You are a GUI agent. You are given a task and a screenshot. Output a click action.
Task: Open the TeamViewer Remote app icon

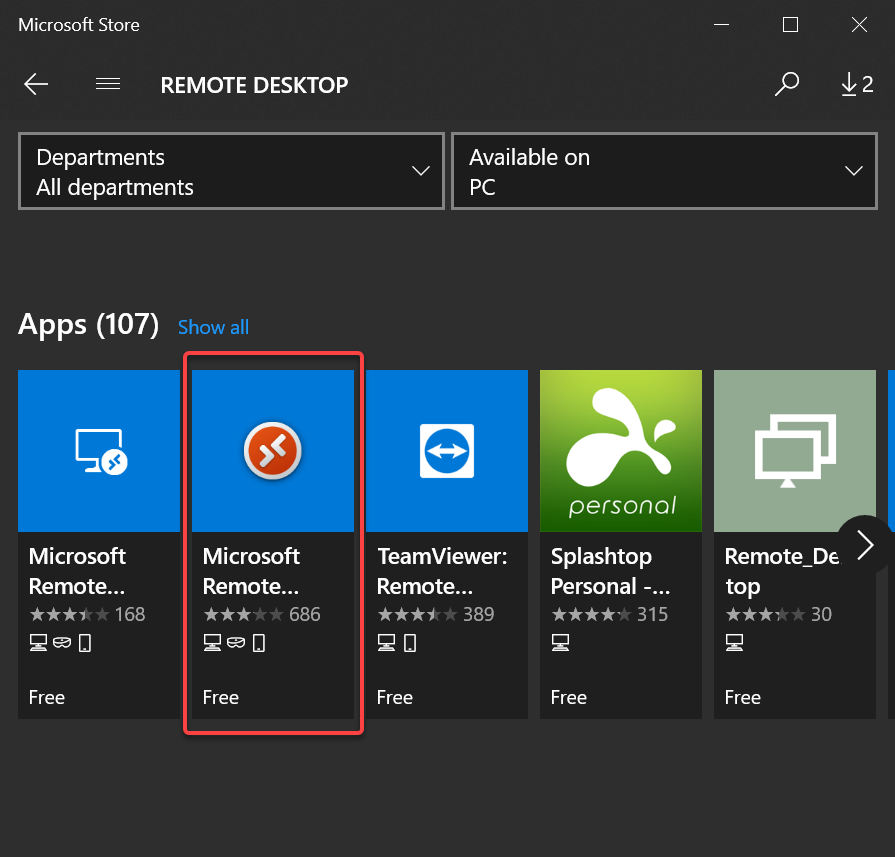pos(446,450)
